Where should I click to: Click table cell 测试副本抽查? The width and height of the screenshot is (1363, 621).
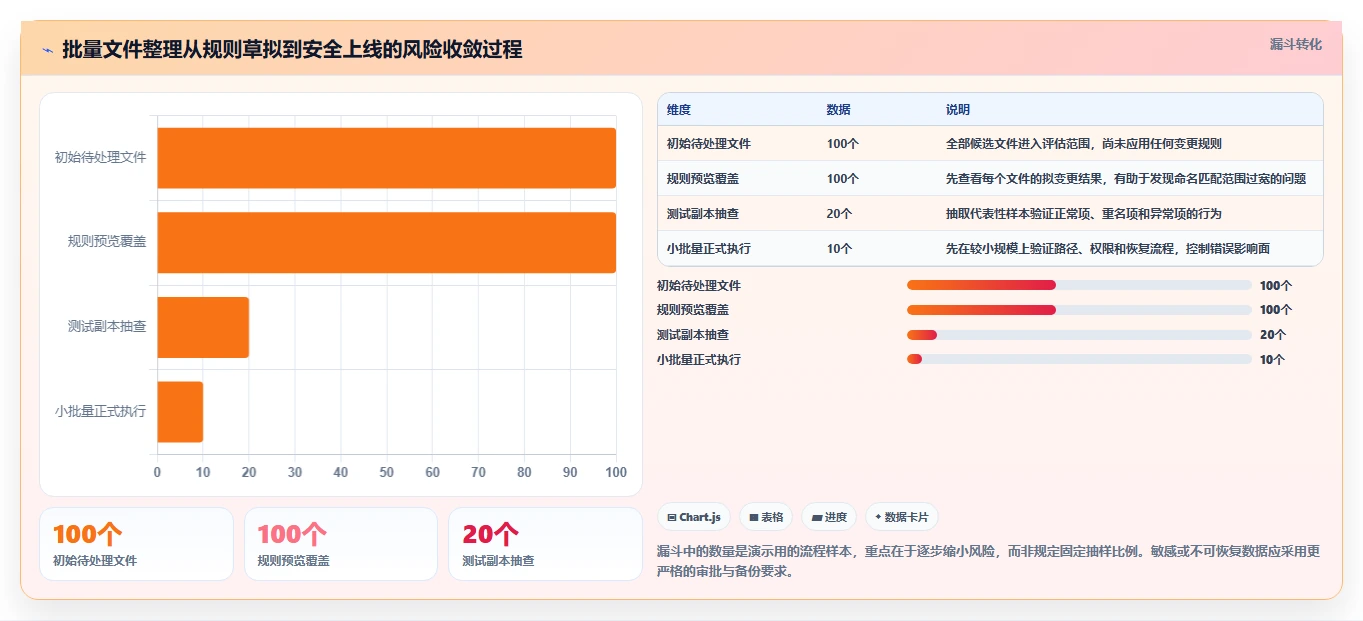tap(703, 214)
